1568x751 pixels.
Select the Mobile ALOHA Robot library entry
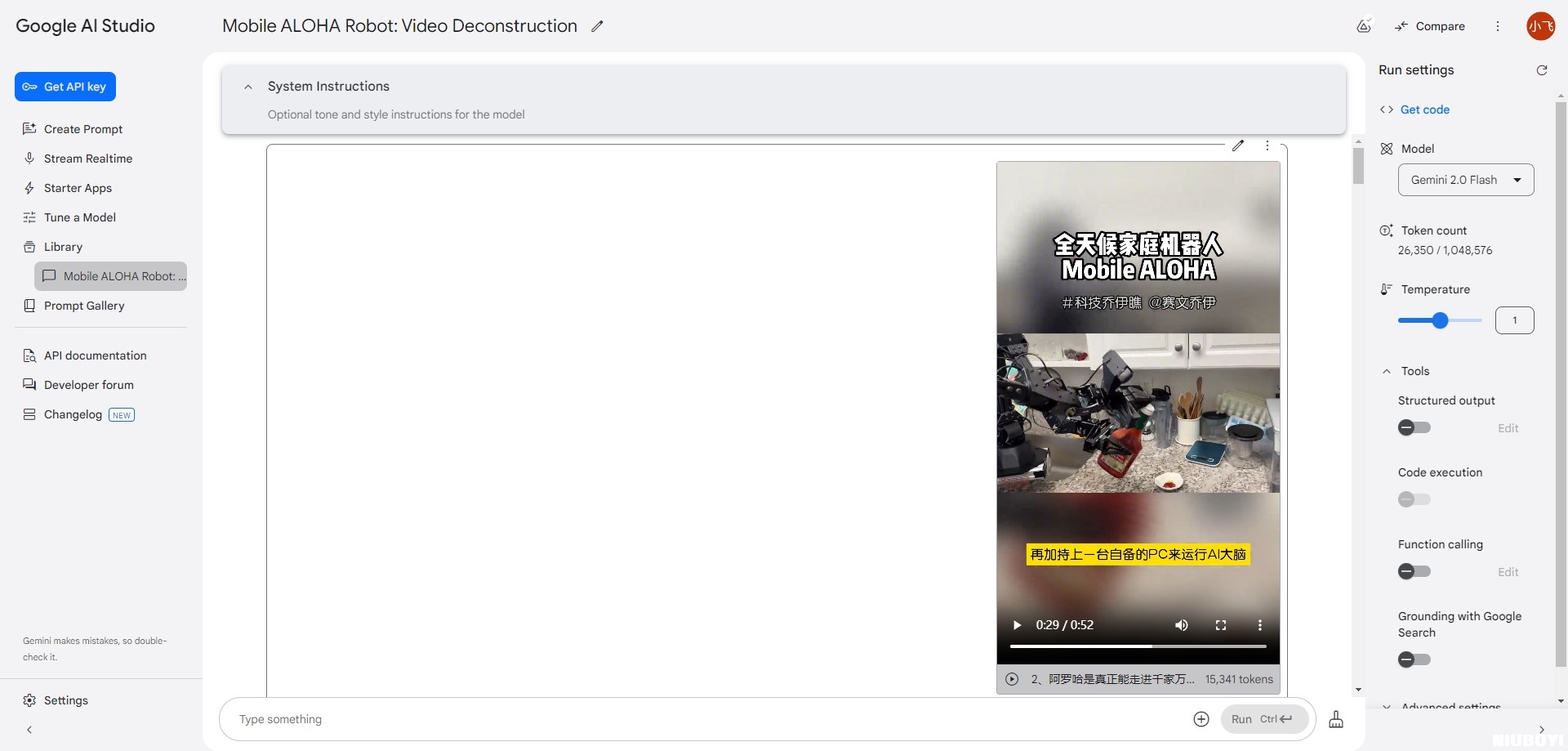(x=111, y=276)
